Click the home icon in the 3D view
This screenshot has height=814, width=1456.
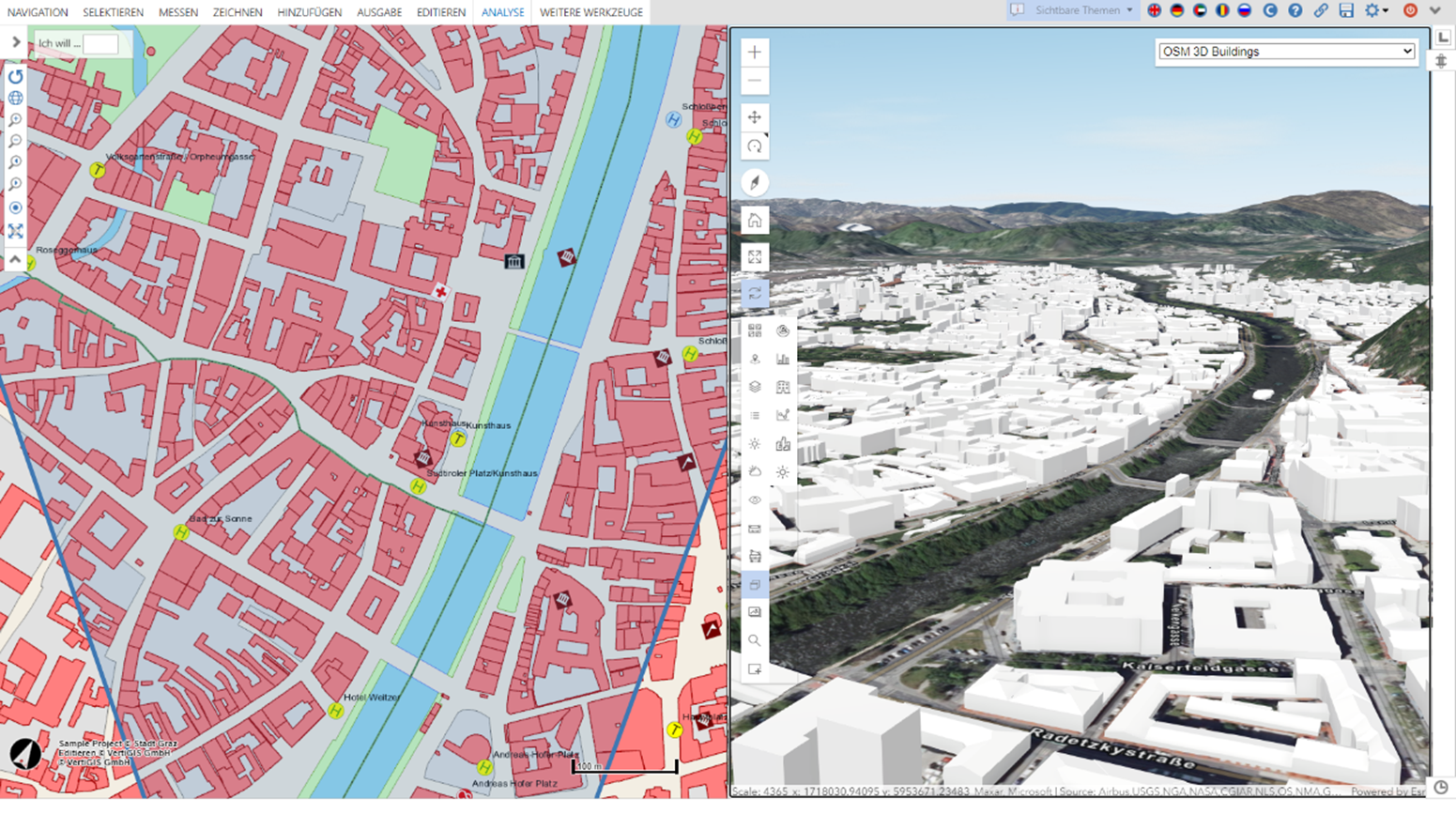pyautogui.click(x=754, y=219)
